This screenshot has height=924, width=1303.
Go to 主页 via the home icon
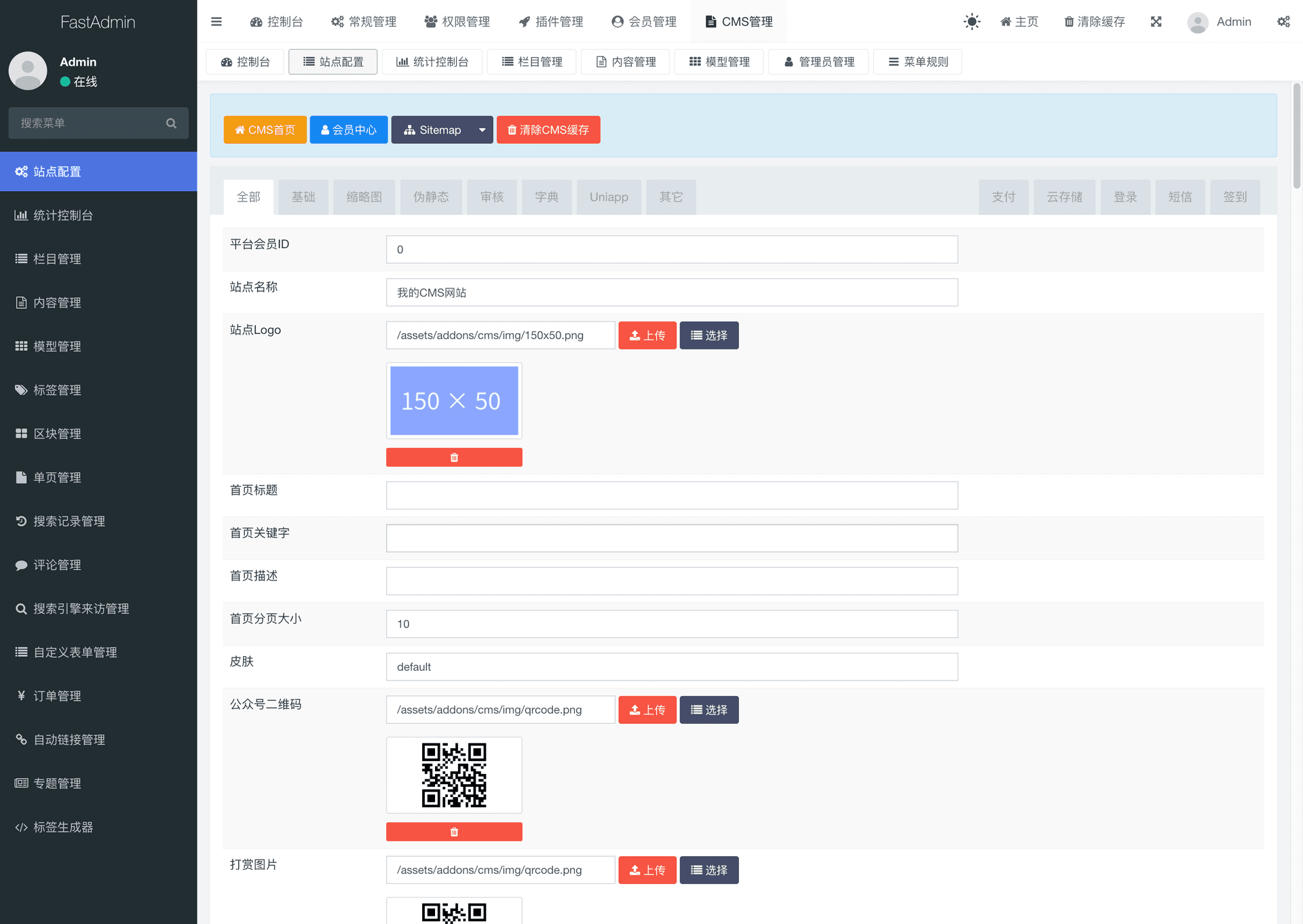click(1019, 21)
